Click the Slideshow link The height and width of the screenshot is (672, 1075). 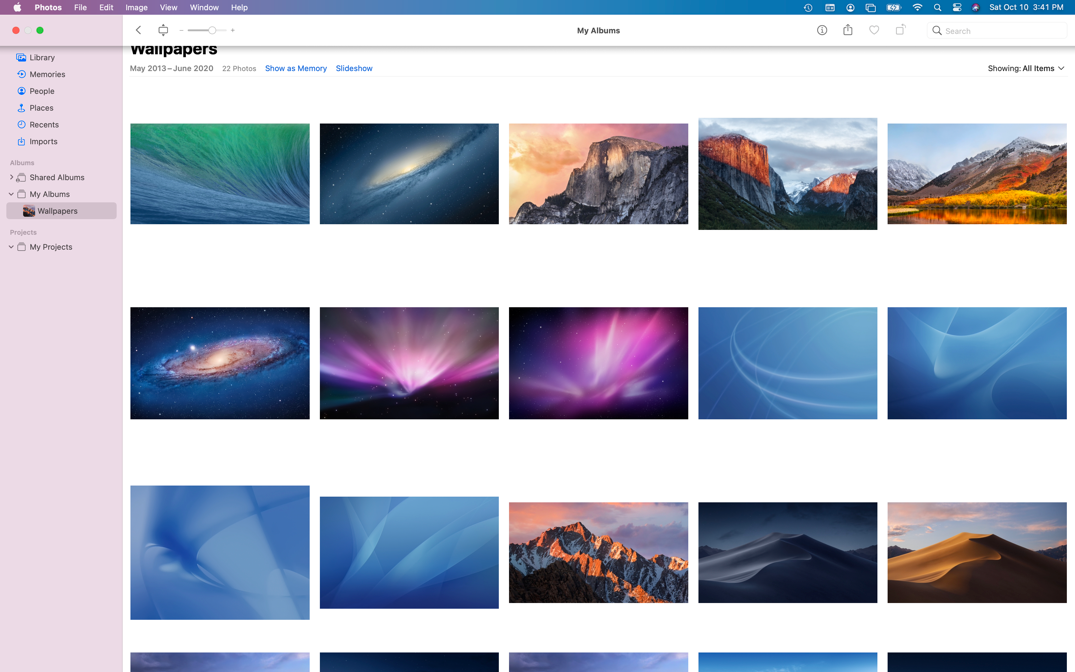click(354, 69)
